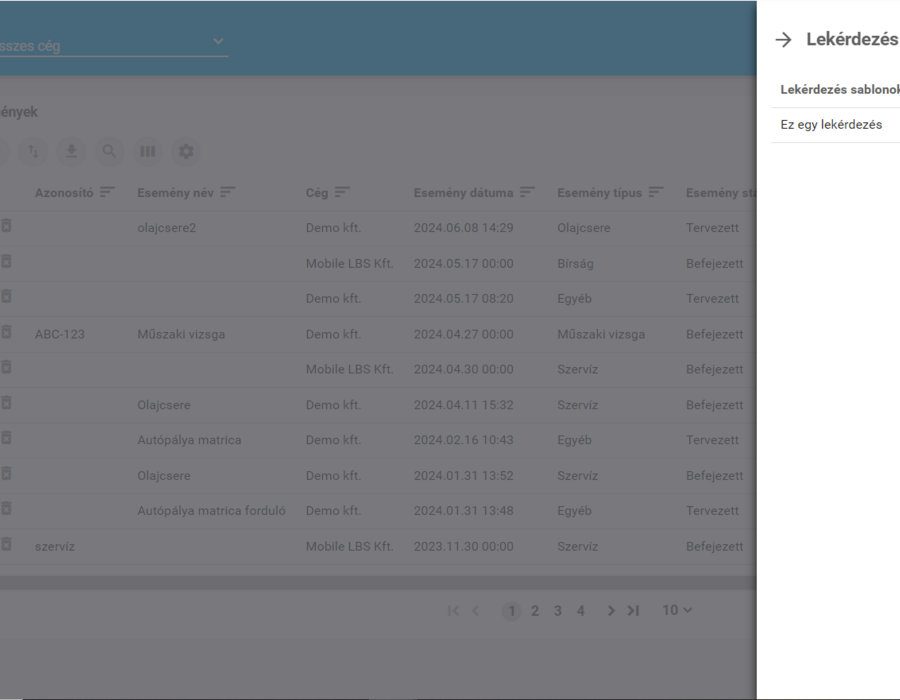
Task: Open the search magnifier tool
Action: pos(109,151)
